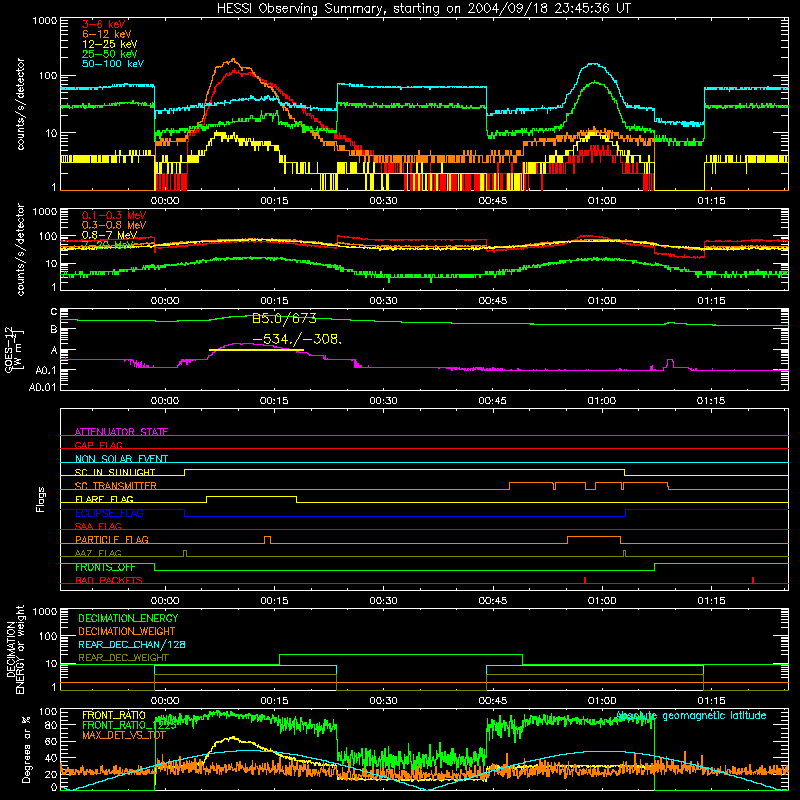Click the SC_TRANSMITTER flag label
This screenshot has width=800, height=800.
click(x=116, y=485)
